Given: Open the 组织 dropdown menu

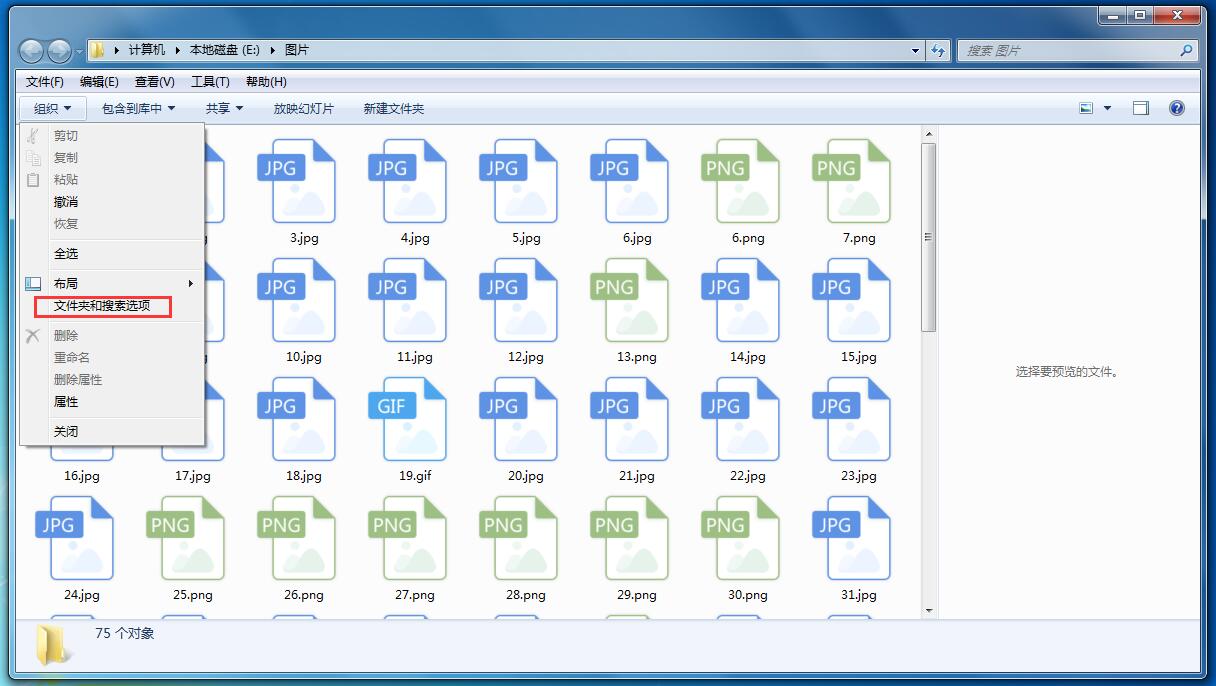Looking at the screenshot, I should pos(50,108).
